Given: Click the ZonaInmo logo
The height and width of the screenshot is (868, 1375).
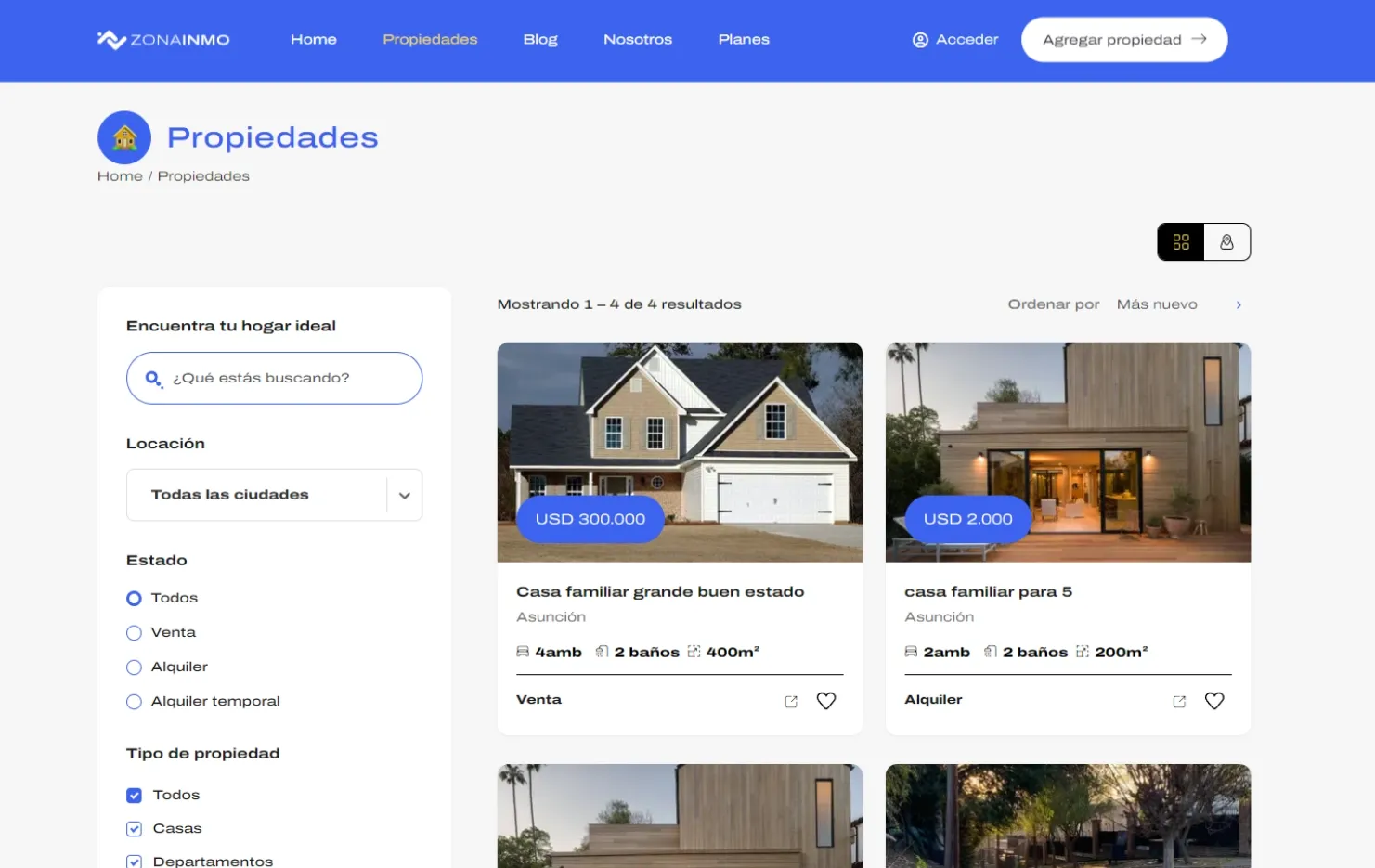Looking at the screenshot, I should 163,40.
